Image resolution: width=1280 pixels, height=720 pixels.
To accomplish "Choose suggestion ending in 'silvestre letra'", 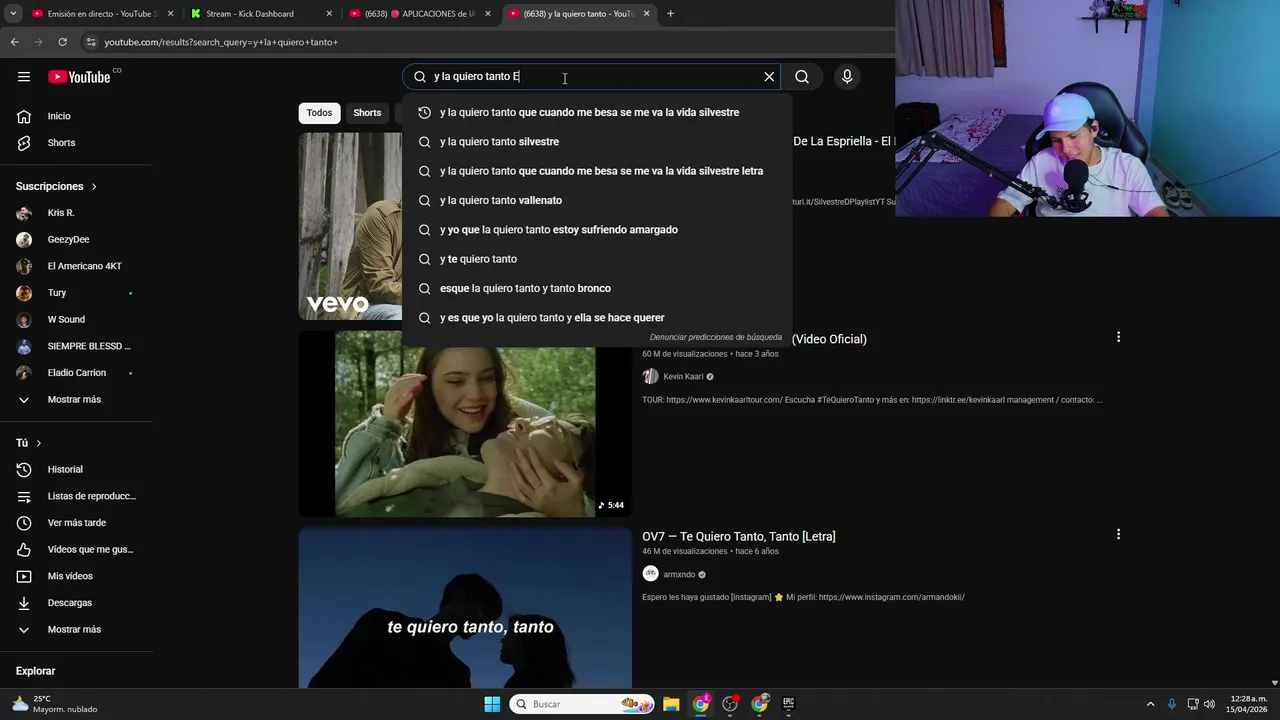I will pyautogui.click(x=597, y=171).
